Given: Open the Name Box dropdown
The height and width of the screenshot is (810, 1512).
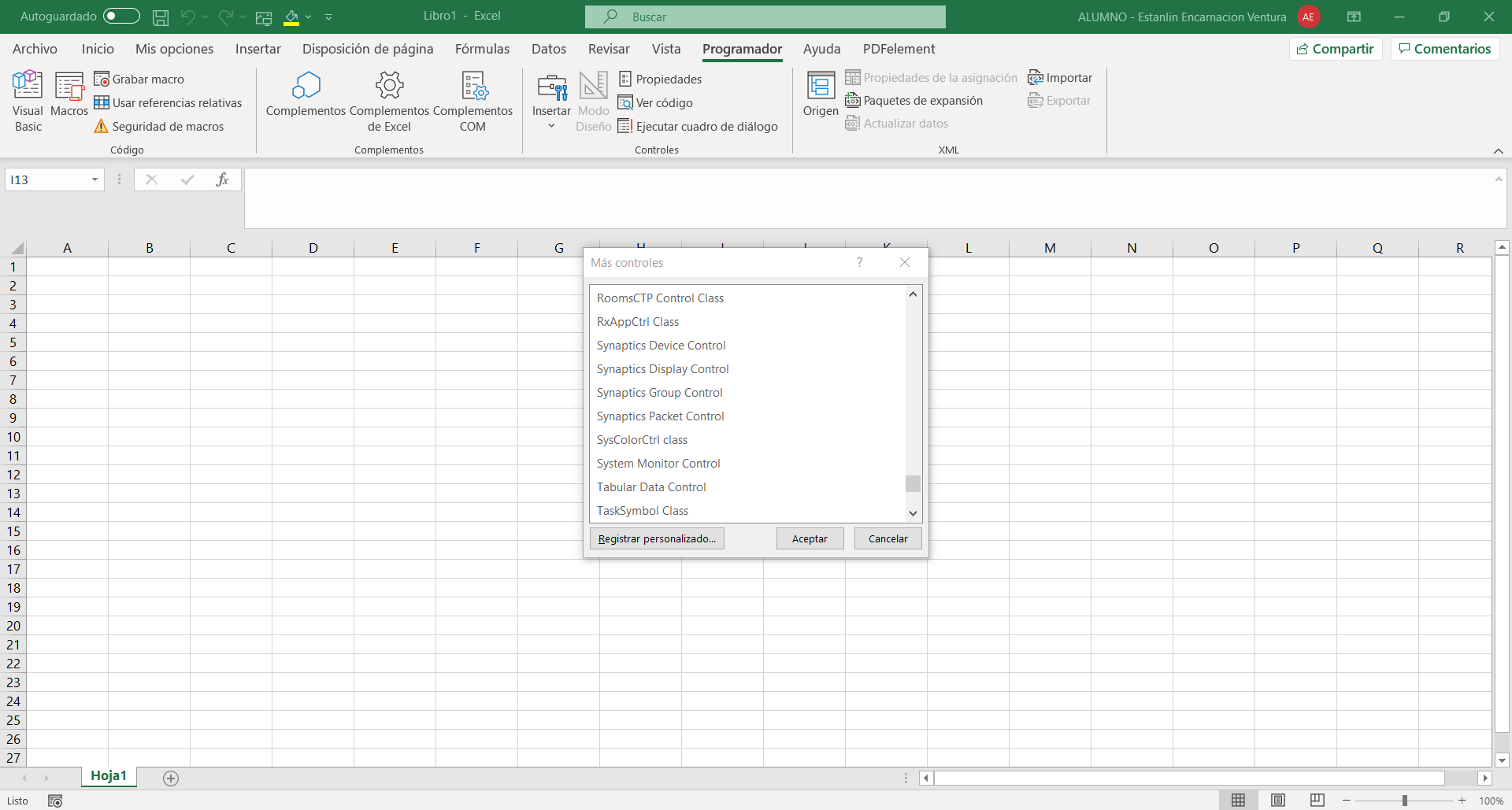Looking at the screenshot, I should [x=94, y=179].
